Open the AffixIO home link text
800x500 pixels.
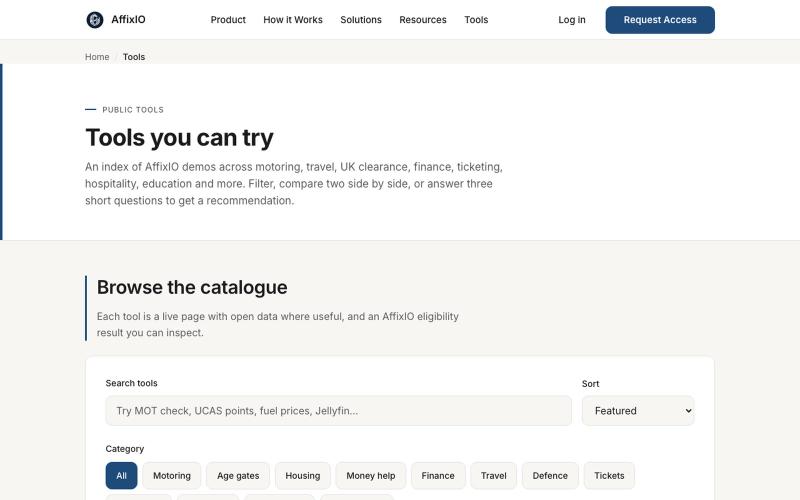128,19
